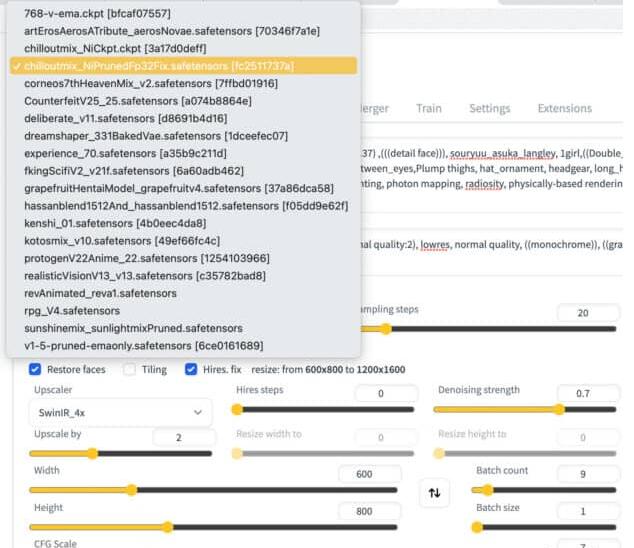
Task: Uncheck Restore faces checkbox
Action: coord(35,369)
